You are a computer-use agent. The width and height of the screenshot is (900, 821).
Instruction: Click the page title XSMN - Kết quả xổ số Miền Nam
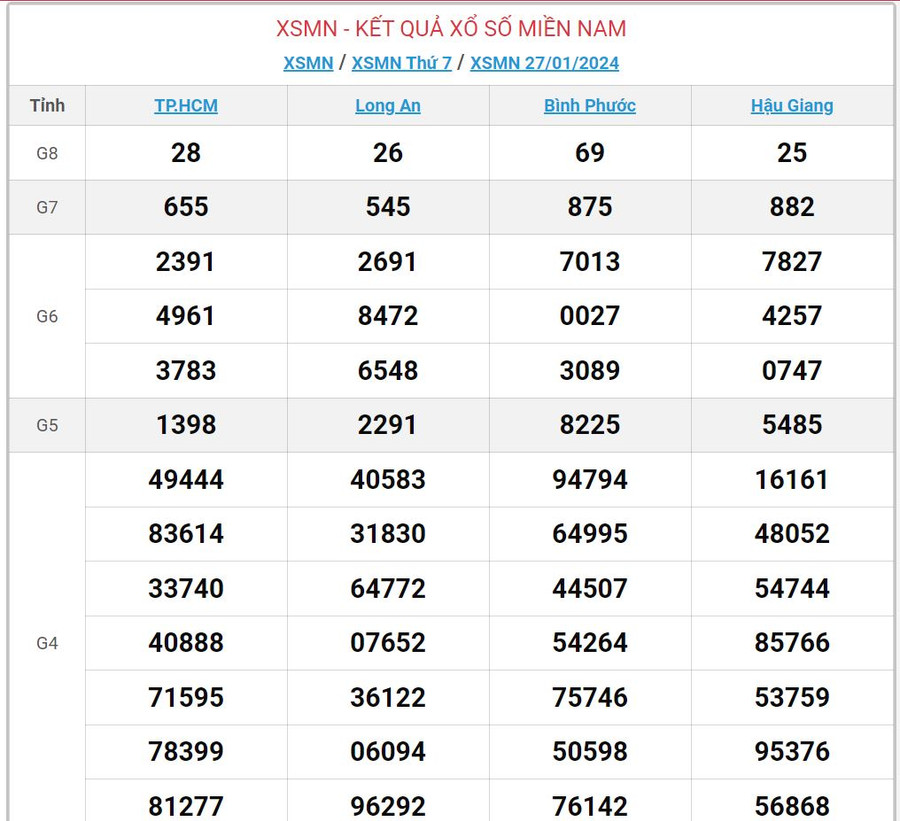(451, 28)
